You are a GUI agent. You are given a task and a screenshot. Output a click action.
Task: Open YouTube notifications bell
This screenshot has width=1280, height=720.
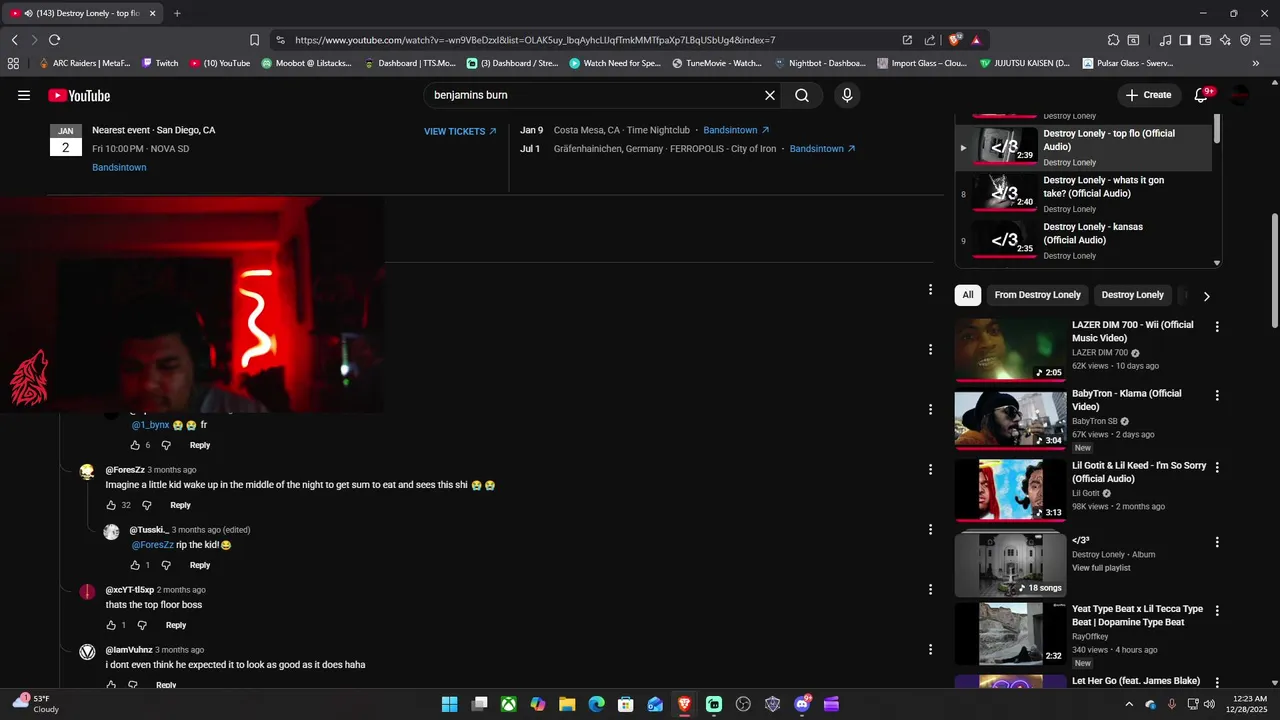pos(1203,95)
